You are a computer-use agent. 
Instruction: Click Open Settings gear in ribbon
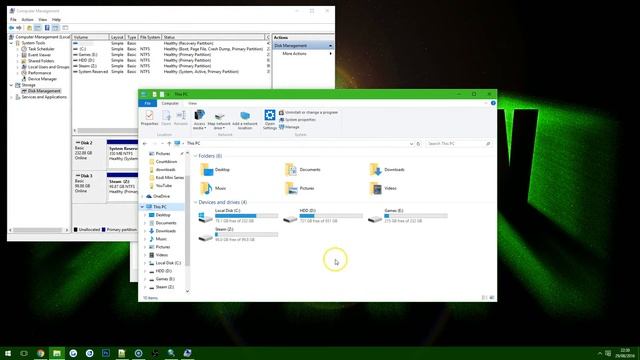pyautogui.click(x=270, y=120)
